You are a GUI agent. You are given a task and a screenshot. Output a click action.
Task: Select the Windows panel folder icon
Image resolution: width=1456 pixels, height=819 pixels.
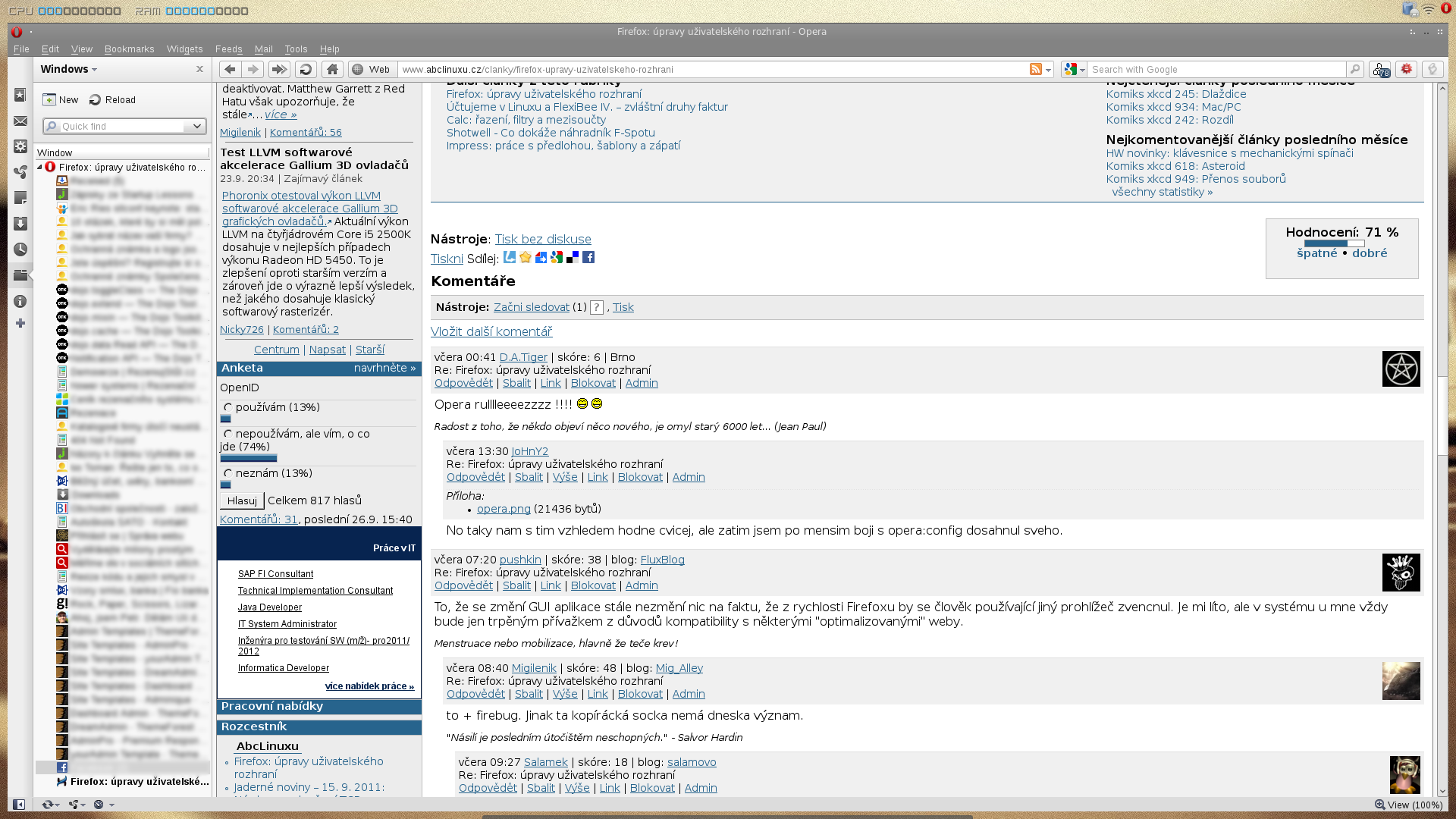(20, 275)
